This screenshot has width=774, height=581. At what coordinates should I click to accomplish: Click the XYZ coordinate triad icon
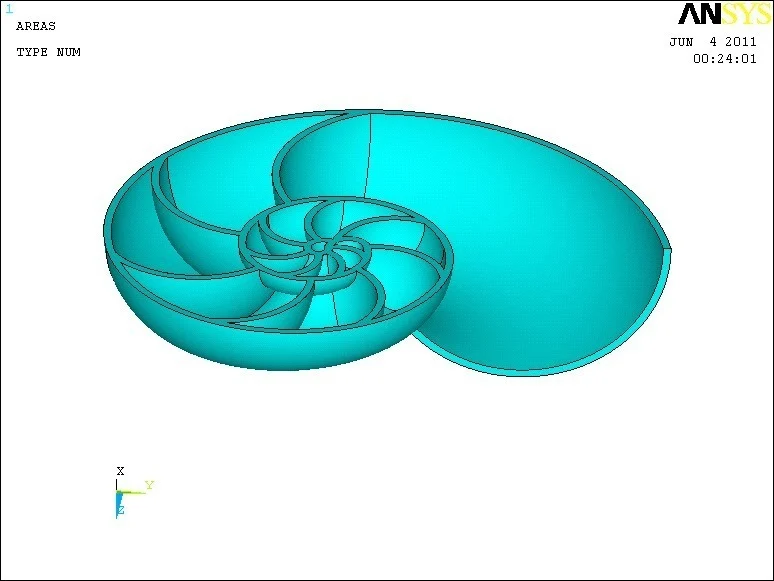(x=134, y=492)
